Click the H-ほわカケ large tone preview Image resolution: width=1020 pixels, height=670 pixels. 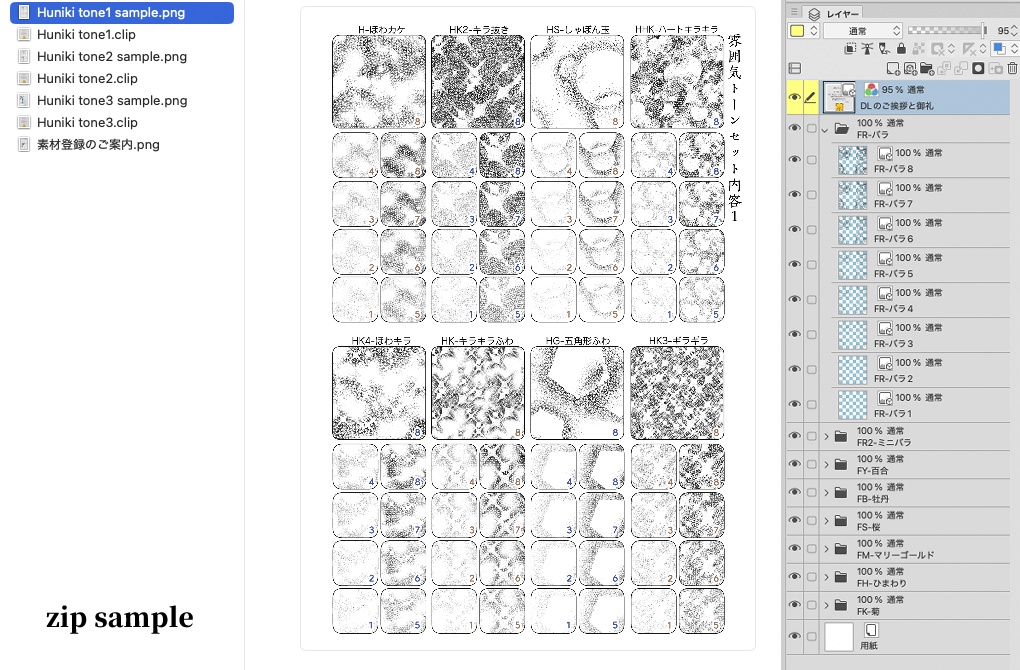[x=379, y=81]
